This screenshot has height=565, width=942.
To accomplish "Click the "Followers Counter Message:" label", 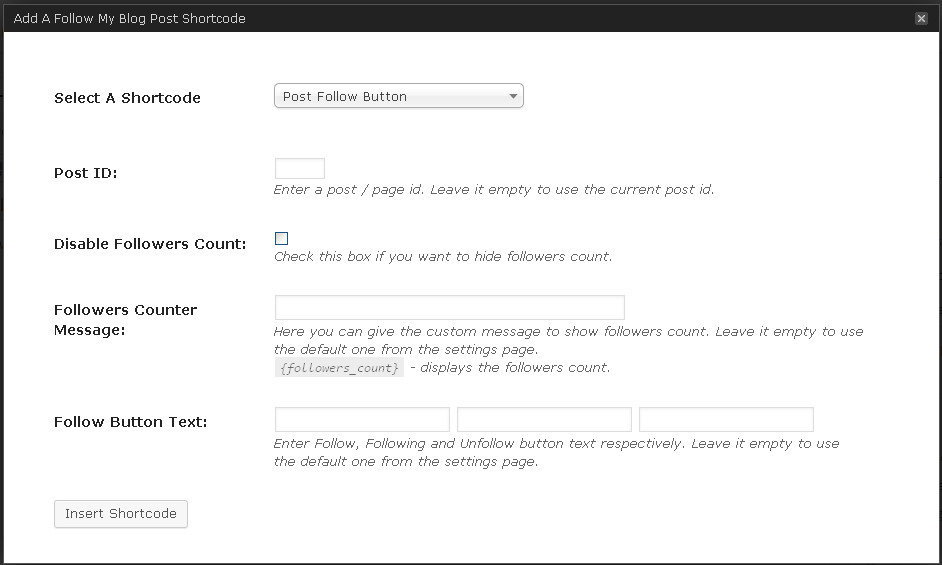I will point(125,319).
